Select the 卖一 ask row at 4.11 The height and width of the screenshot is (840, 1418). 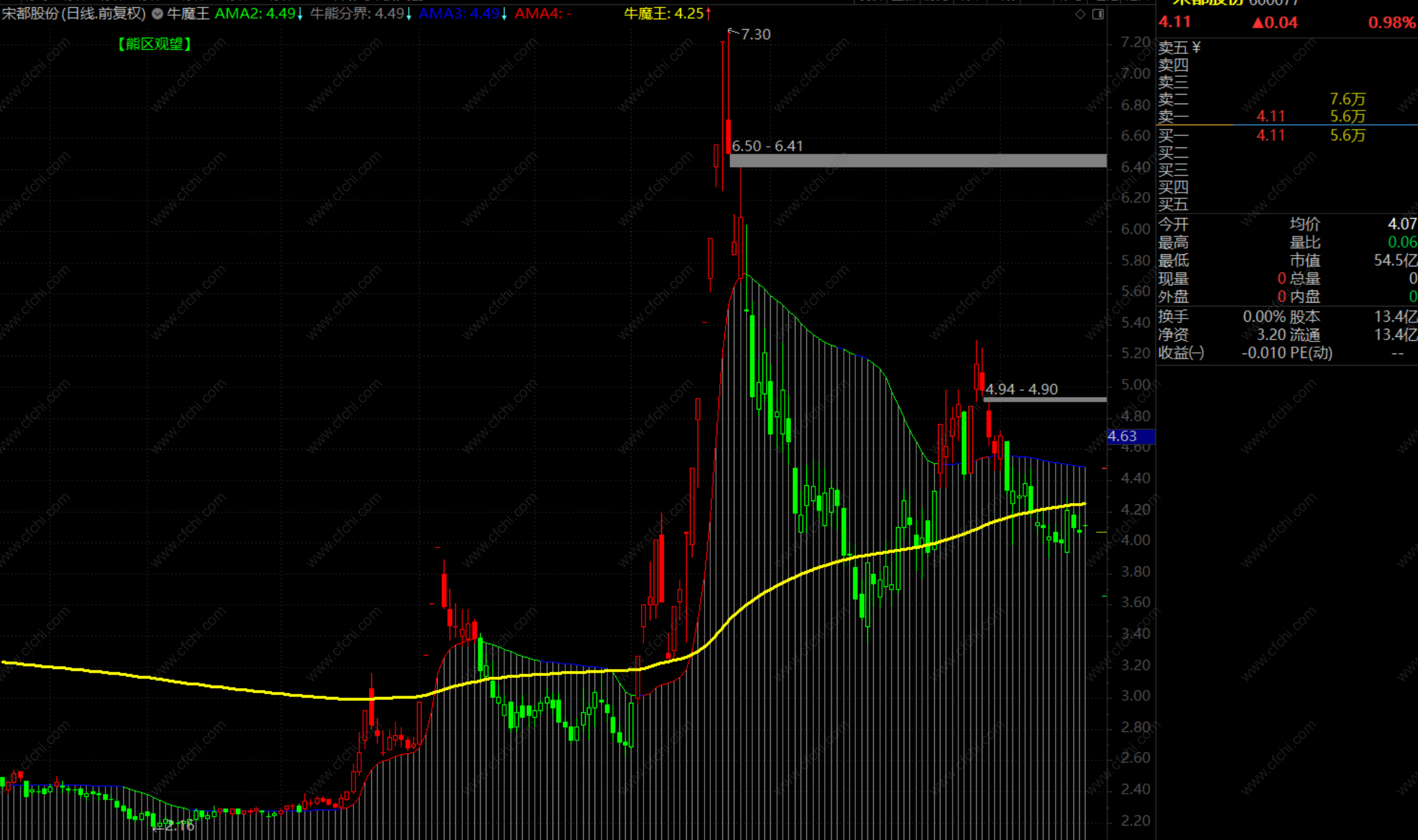point(1270,116)
